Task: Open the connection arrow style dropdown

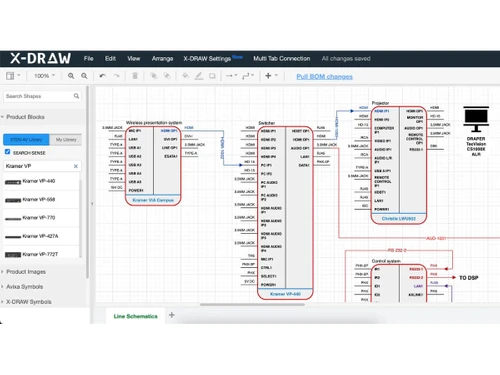Action: pyautogui.click(x=231, y=76)
